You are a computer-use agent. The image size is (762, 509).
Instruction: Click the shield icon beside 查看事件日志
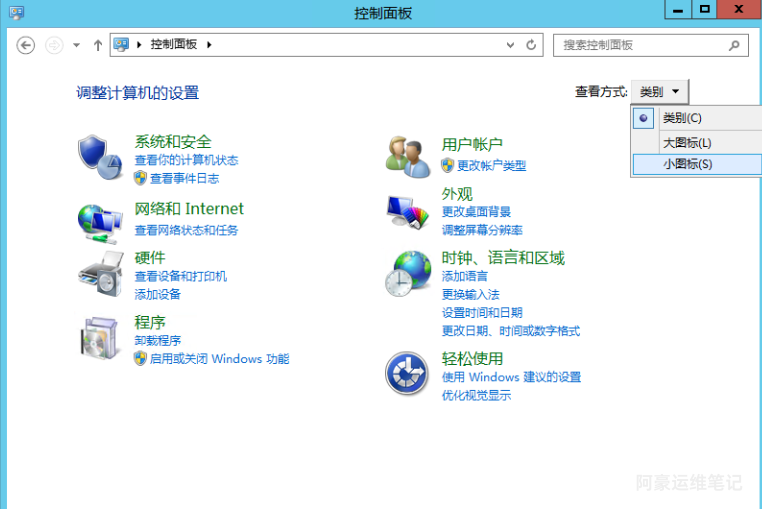[140, 178]
